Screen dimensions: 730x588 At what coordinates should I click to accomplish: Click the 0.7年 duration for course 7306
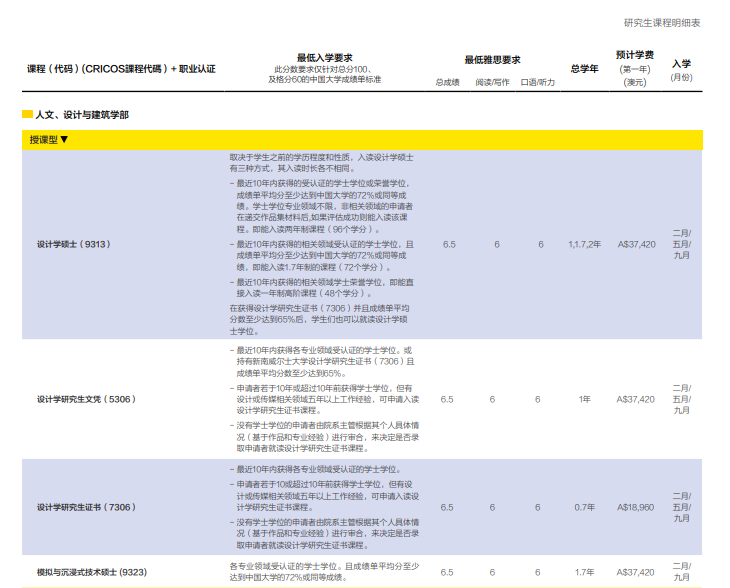tap(585, 507)
